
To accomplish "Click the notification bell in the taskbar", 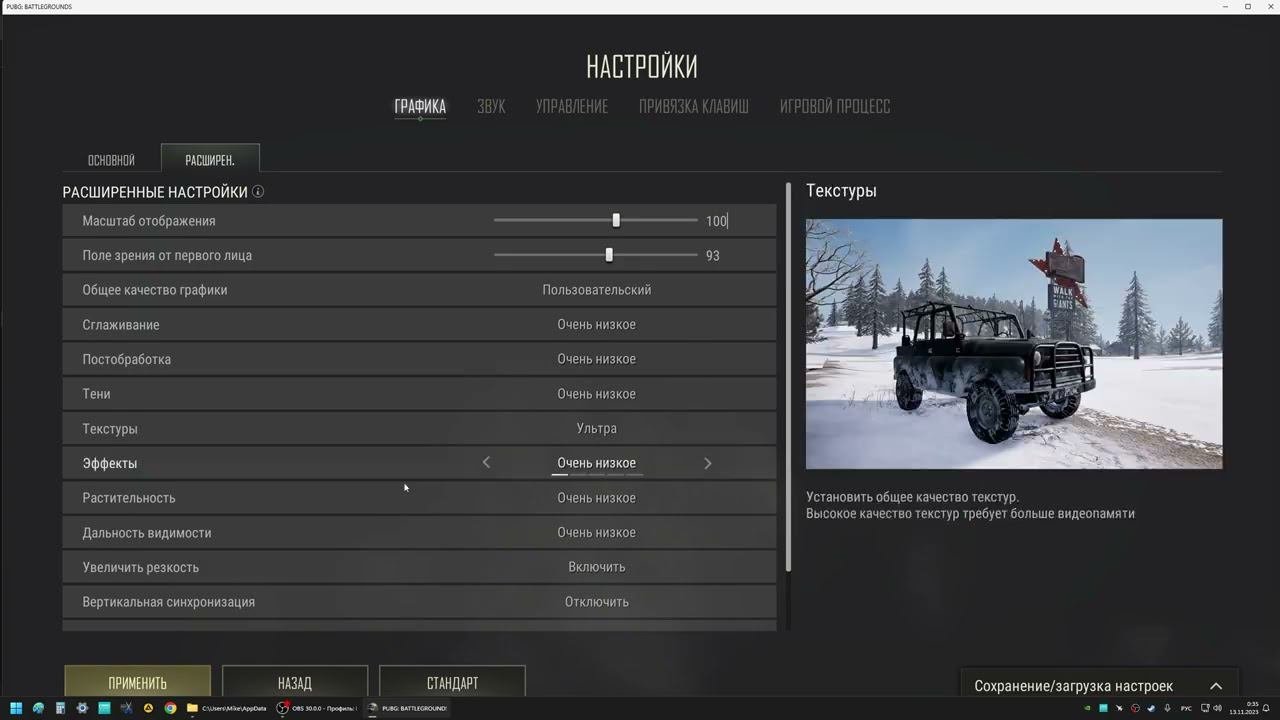I will click(x=1266, y=708).
